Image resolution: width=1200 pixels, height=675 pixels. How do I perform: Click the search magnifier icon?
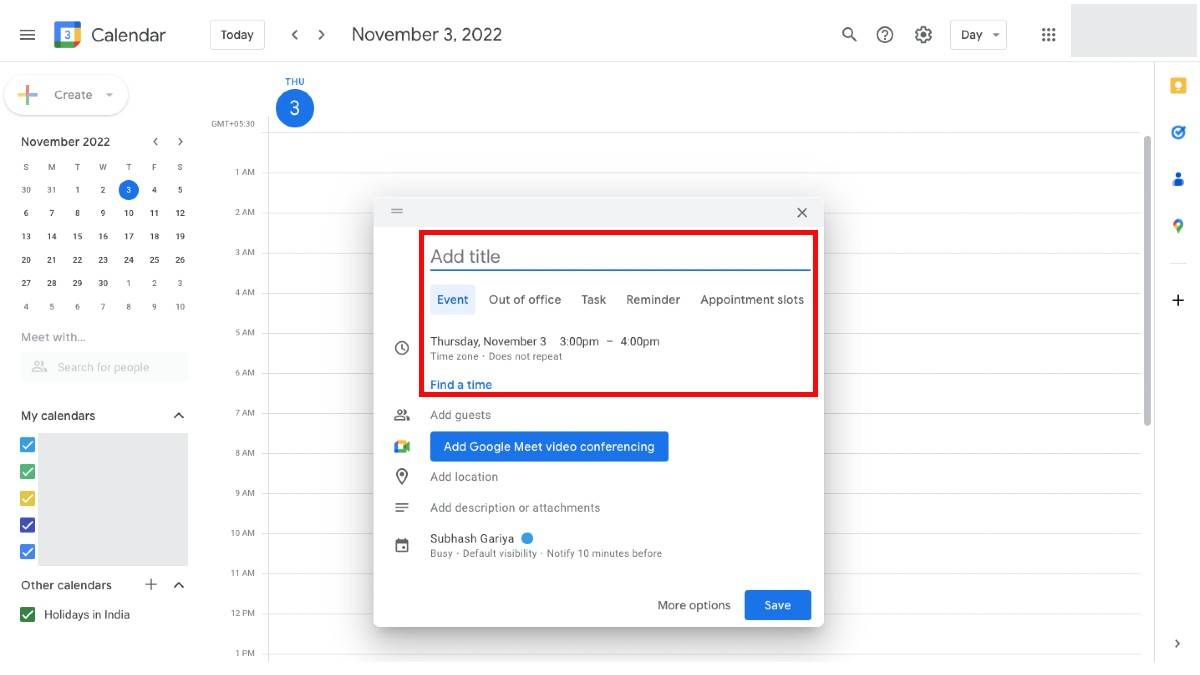(x=849, y=35)
